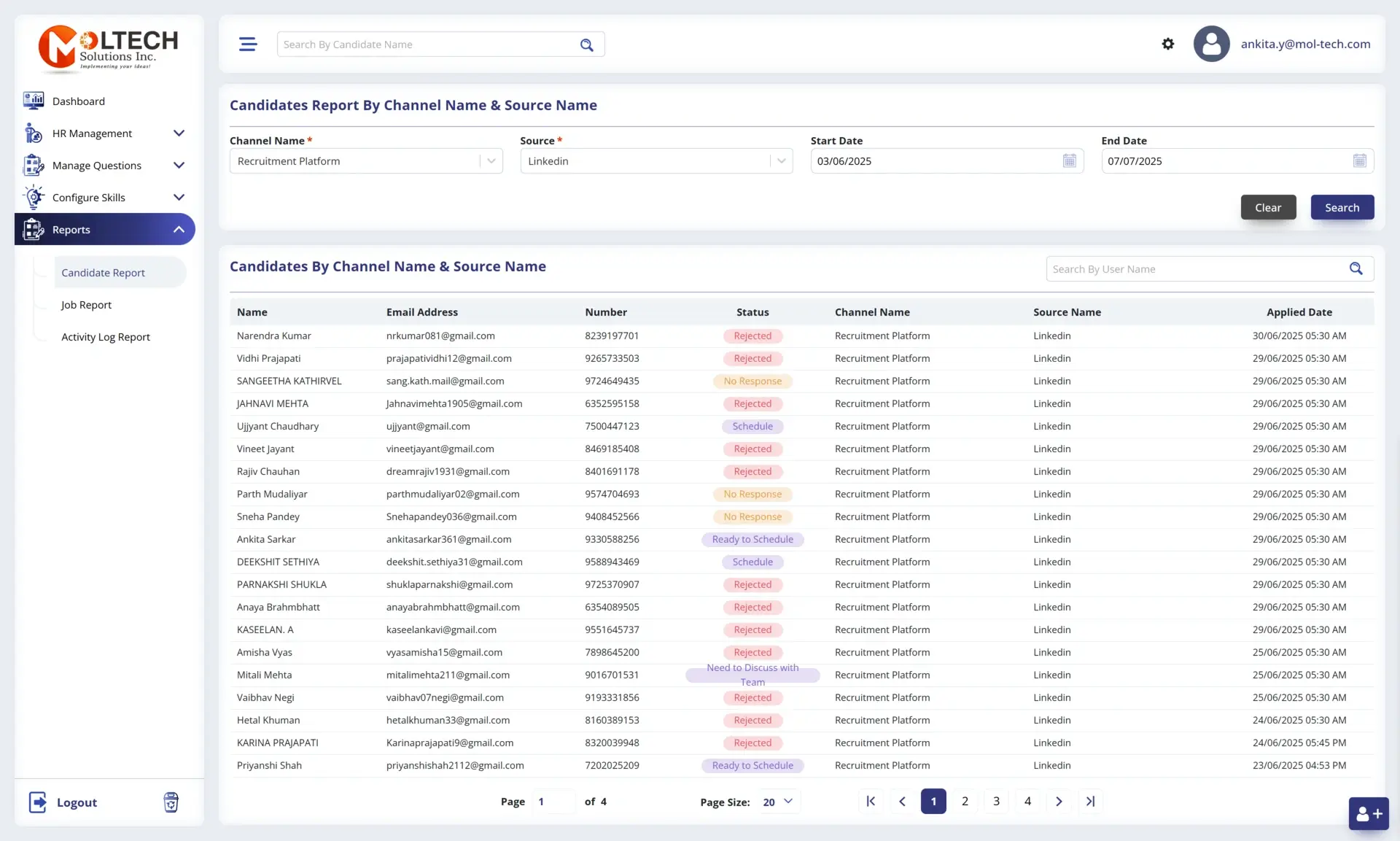The width and height of the screenshot is (1400, 841).
Task: Open the End Date calendar picker icon
Action: (x=1359, y=161)
